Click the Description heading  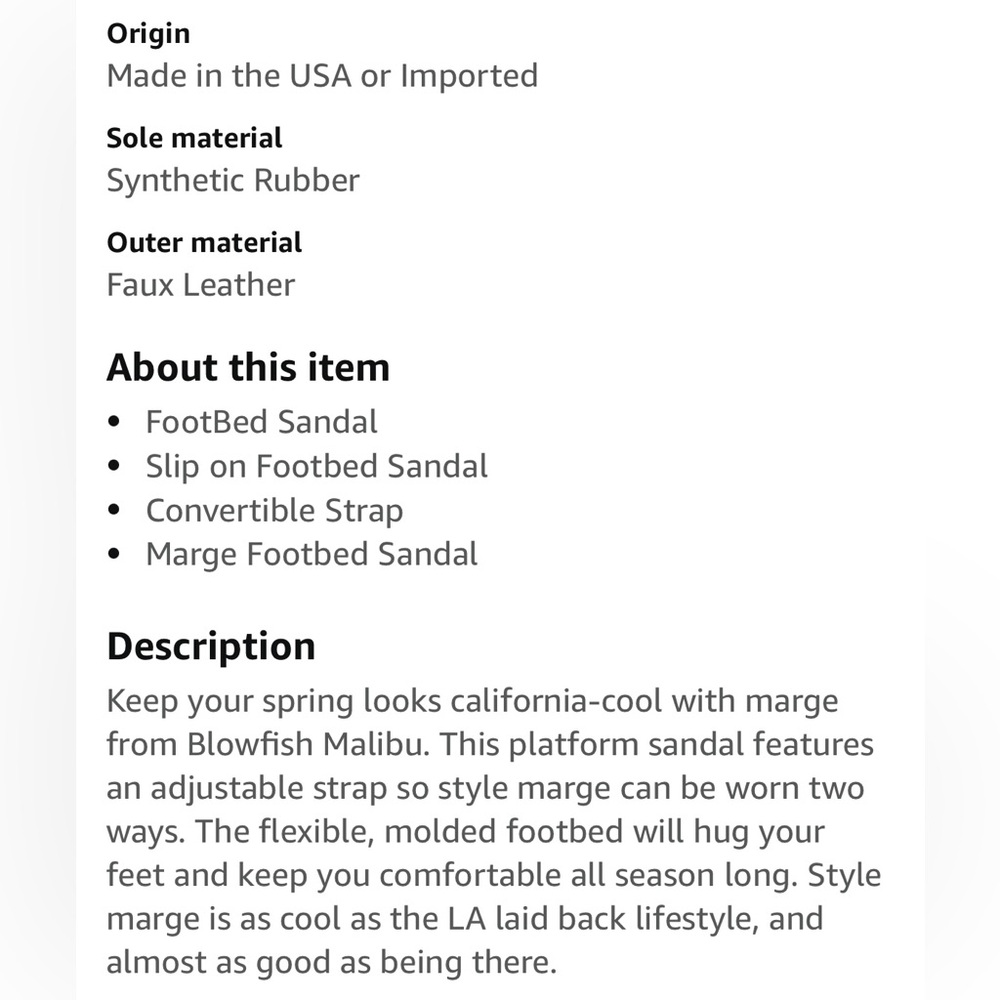pyautogui.click(x=211, y=647)
